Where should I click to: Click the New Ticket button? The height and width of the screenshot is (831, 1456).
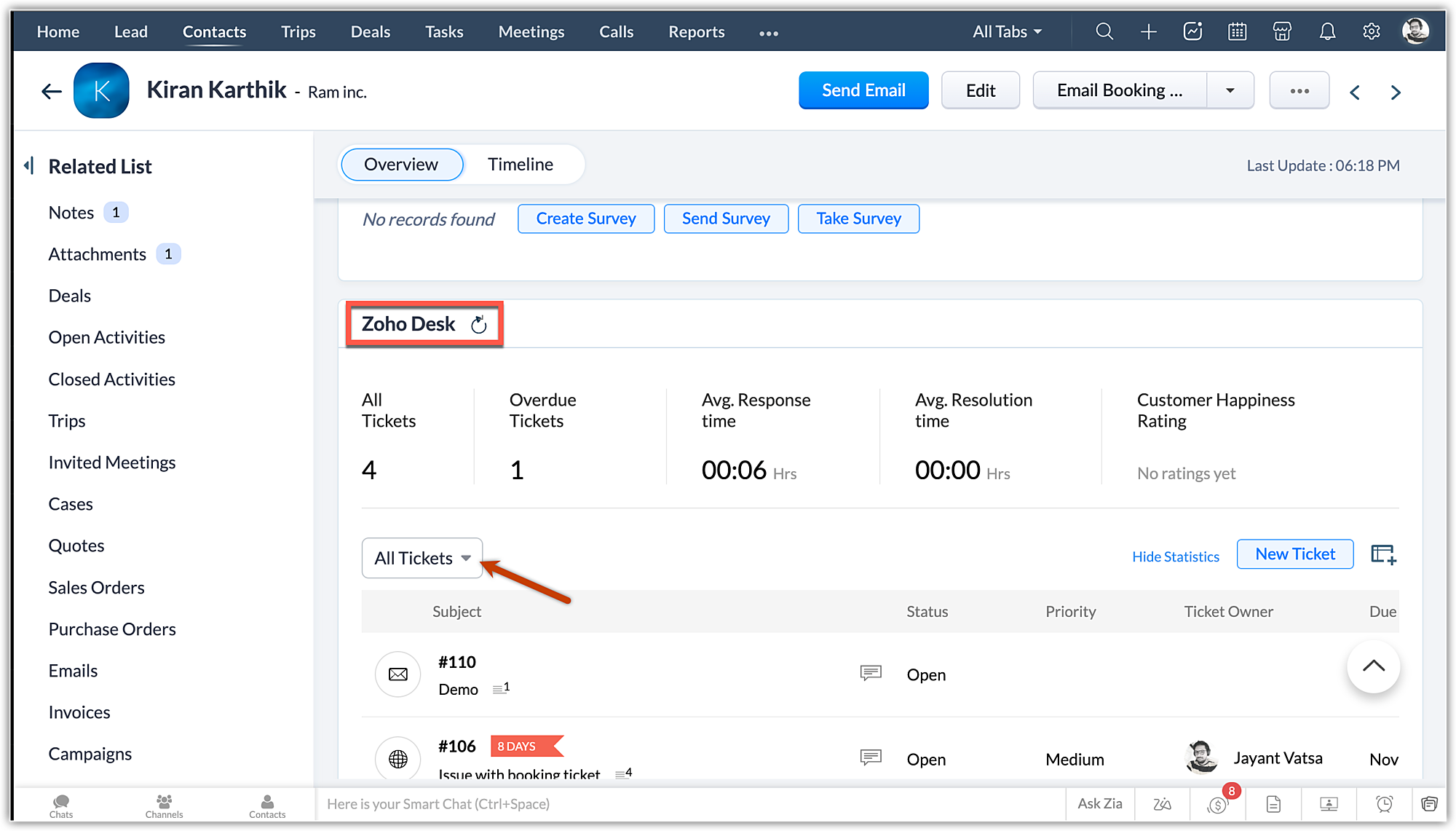coord(1294,554)
